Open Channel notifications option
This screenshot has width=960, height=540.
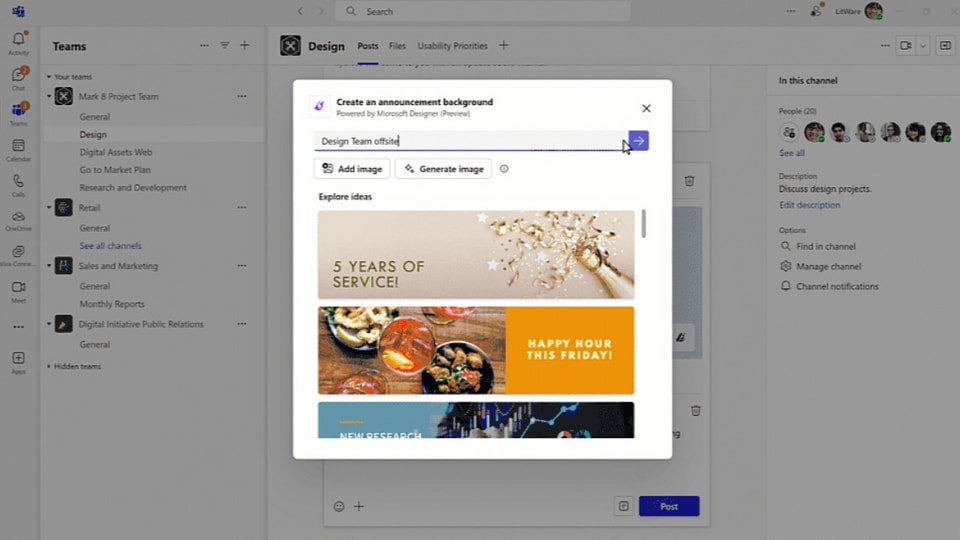[829, 286]
